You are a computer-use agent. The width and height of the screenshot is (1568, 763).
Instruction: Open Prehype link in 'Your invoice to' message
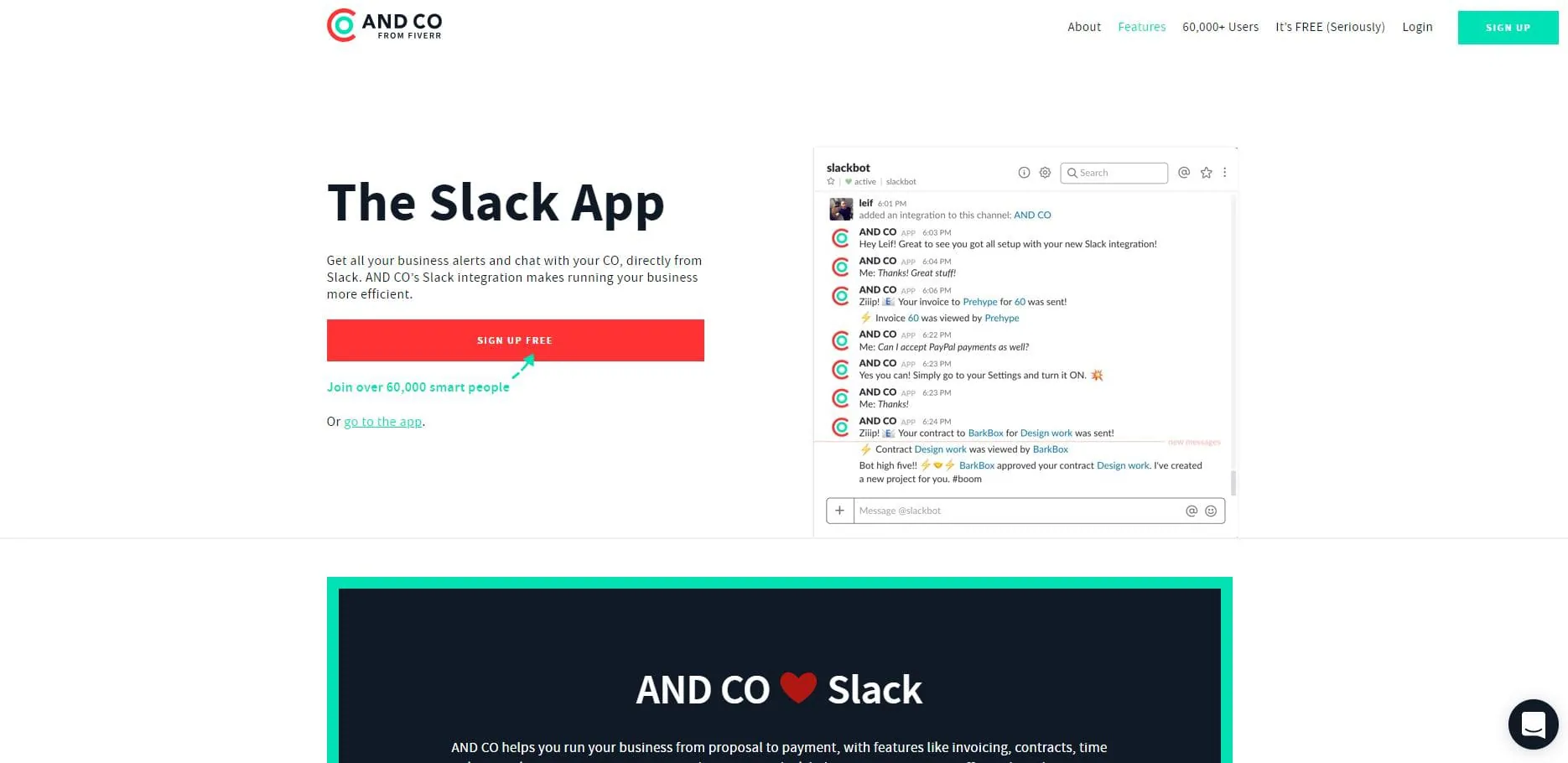(980, 302)
